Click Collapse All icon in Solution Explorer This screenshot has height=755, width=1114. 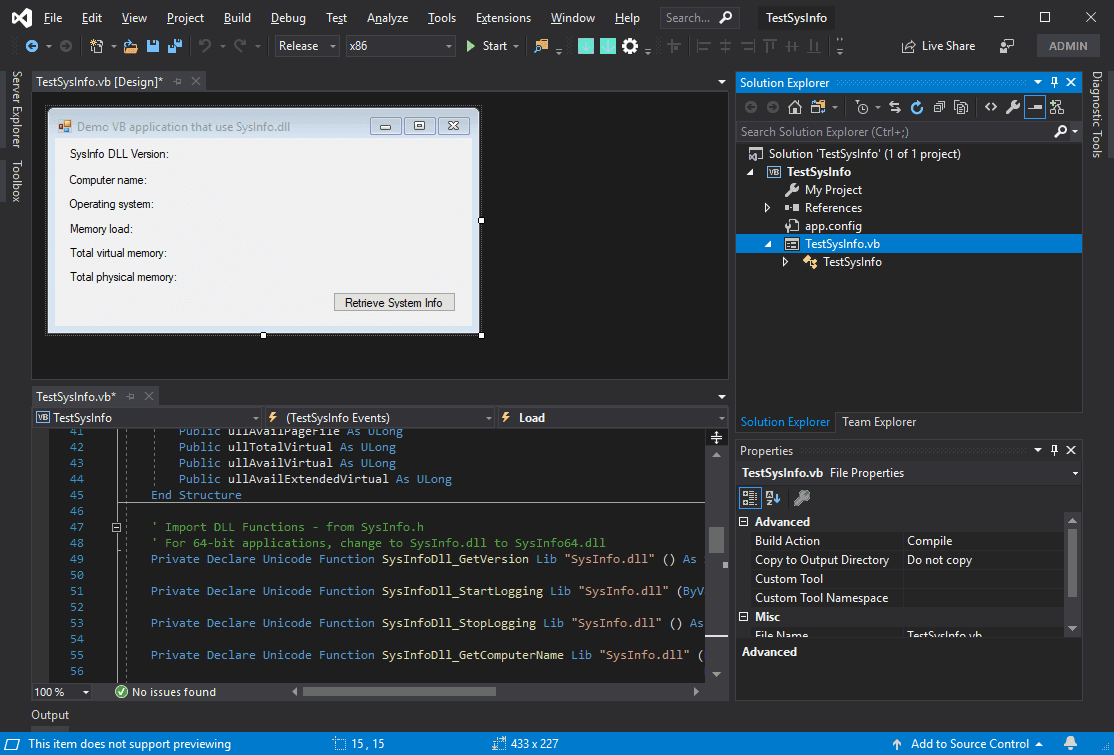click(x=939, y=107)
